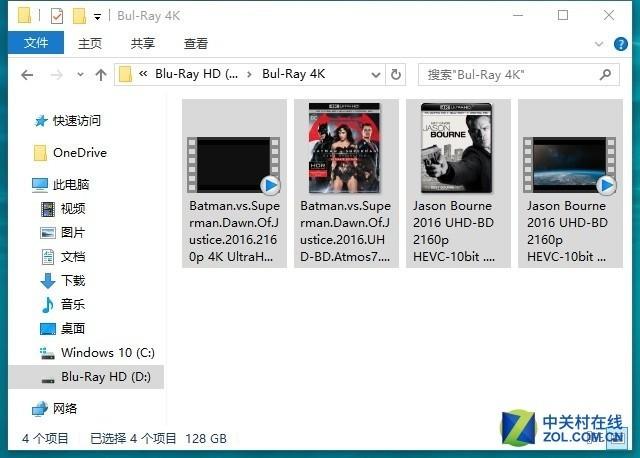Select the Jason Bourne poster cover thumbnail
640x458 pixels.
pyautogui.click(x=457, y=148)
